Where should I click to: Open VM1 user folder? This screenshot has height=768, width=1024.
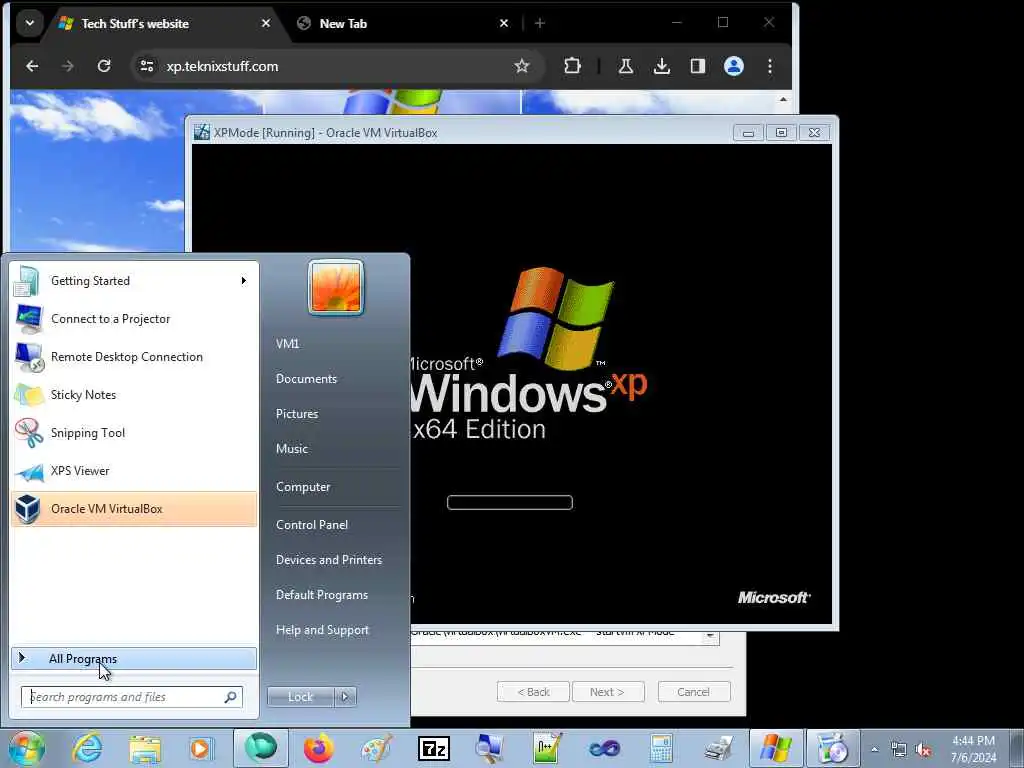287,344
